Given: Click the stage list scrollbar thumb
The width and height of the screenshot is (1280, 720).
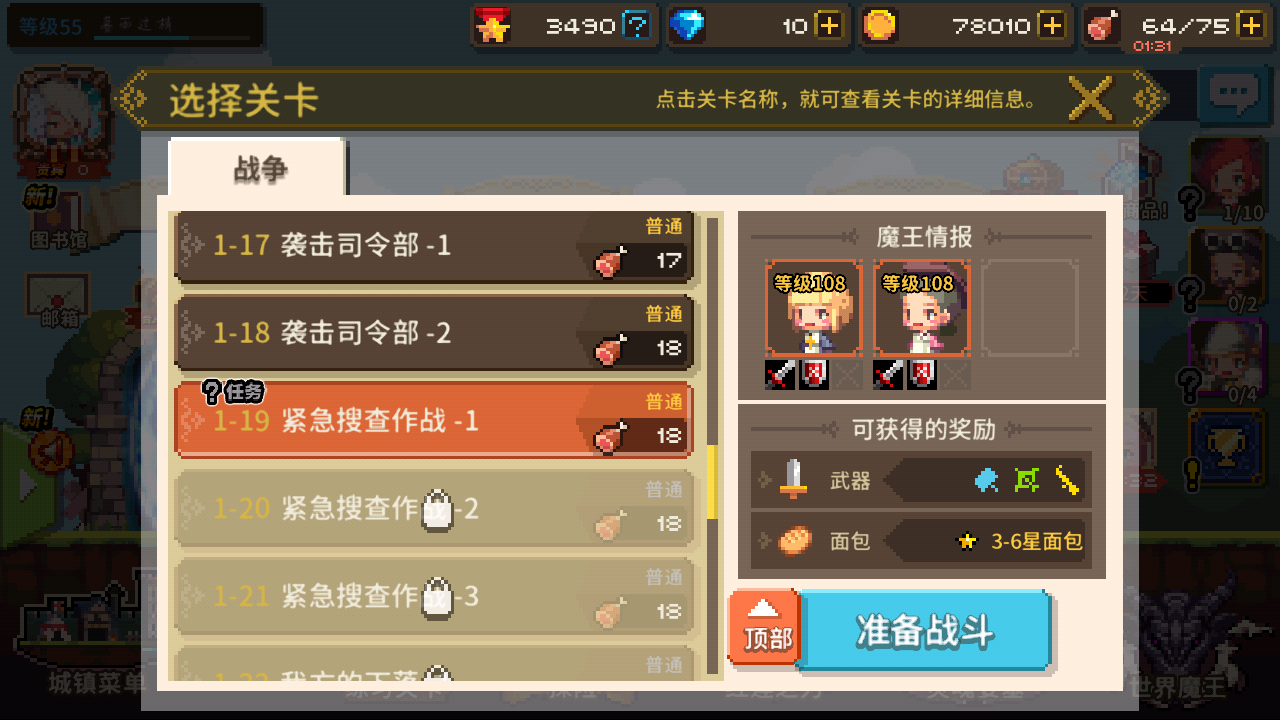Looking at the screenshot, I should (x=712, y=483).
